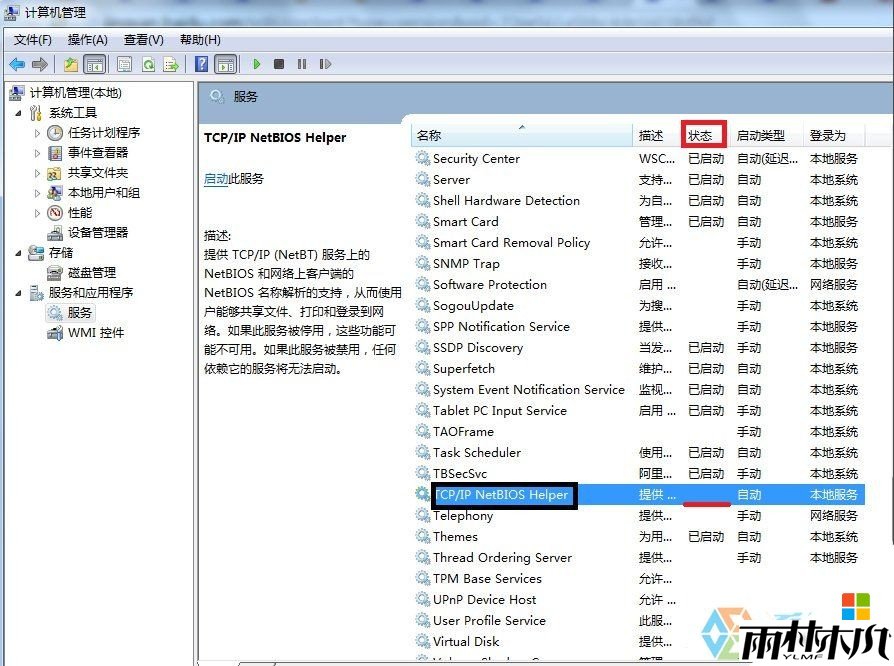Select 设备管理器 in the tree
The image size is (894, 666).
[97, 232]
